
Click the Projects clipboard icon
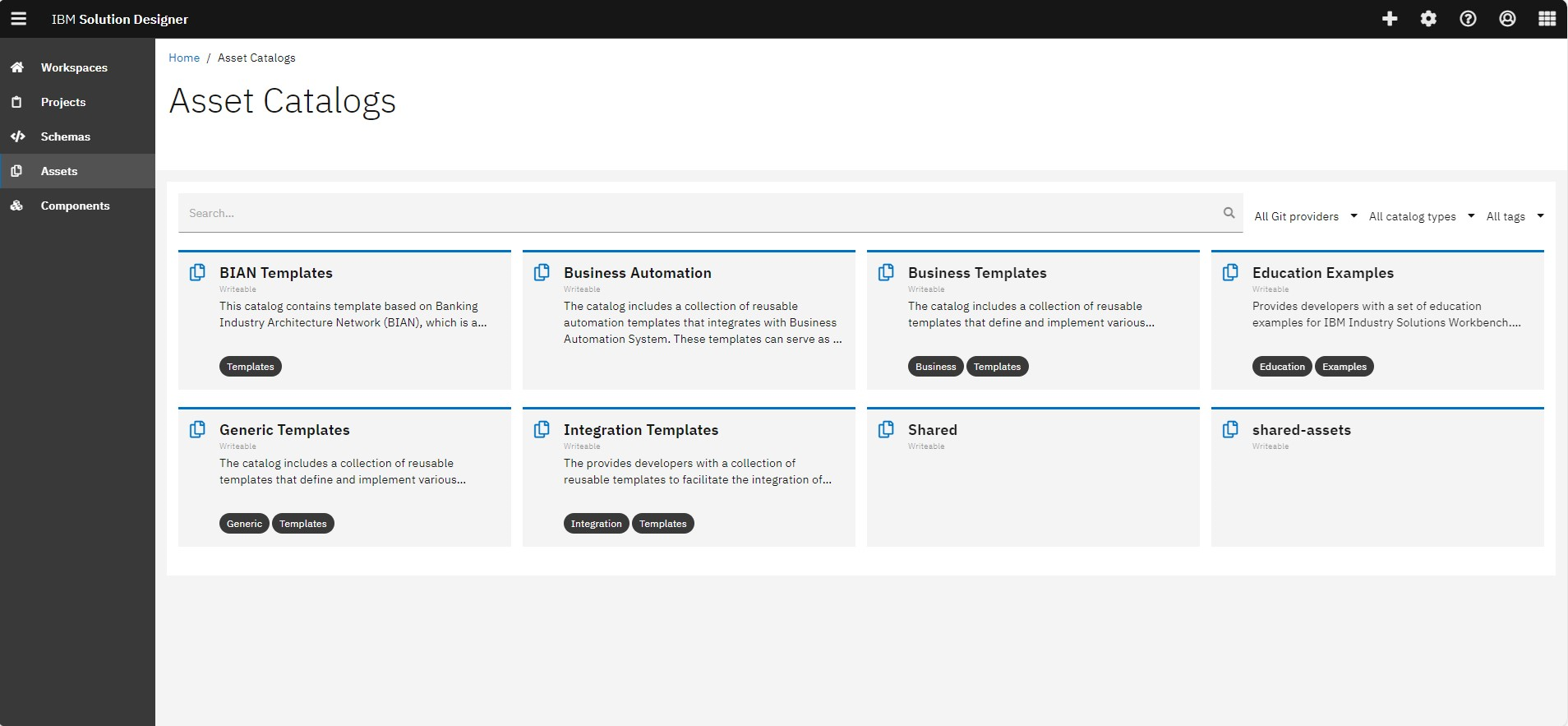click(16, 102)
